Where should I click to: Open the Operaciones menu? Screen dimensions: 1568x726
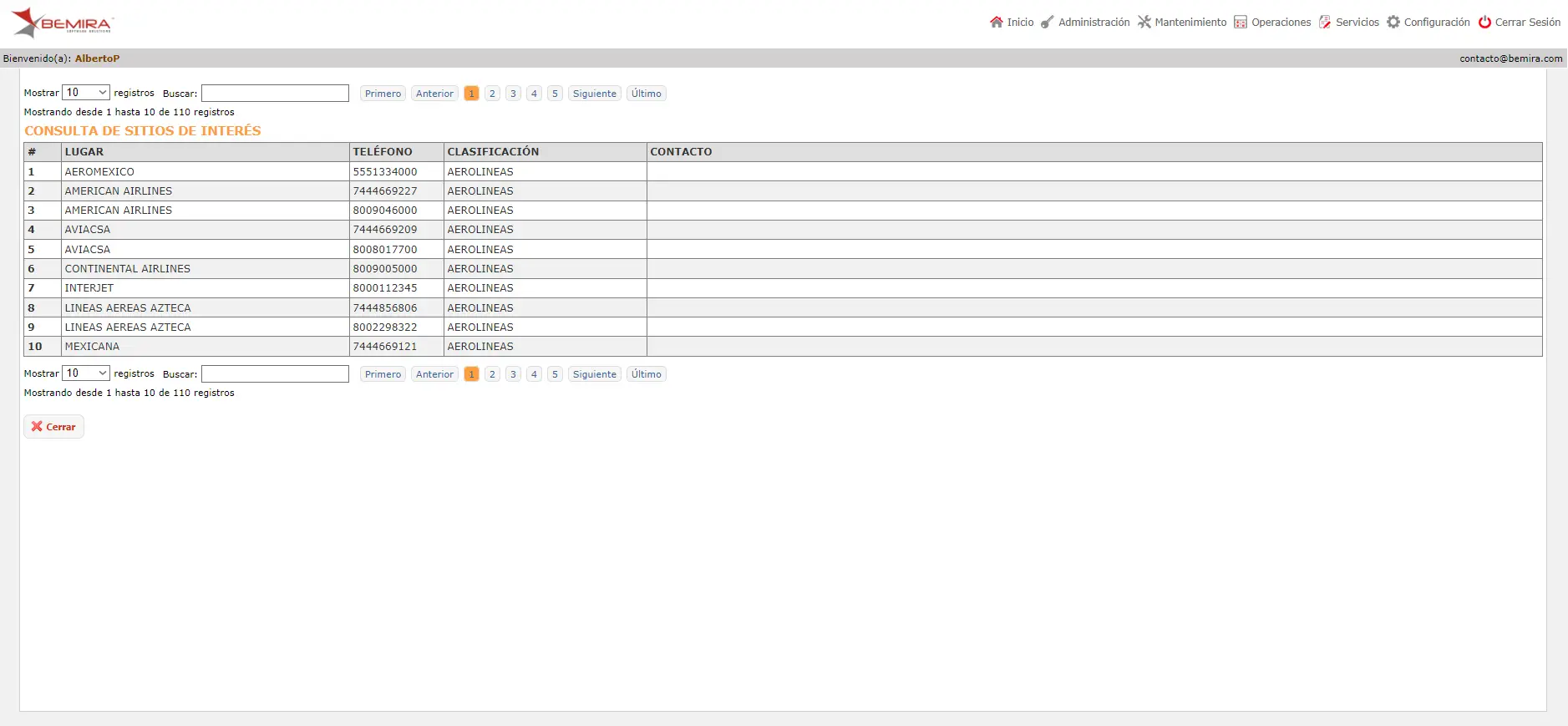coord(1281,23)
